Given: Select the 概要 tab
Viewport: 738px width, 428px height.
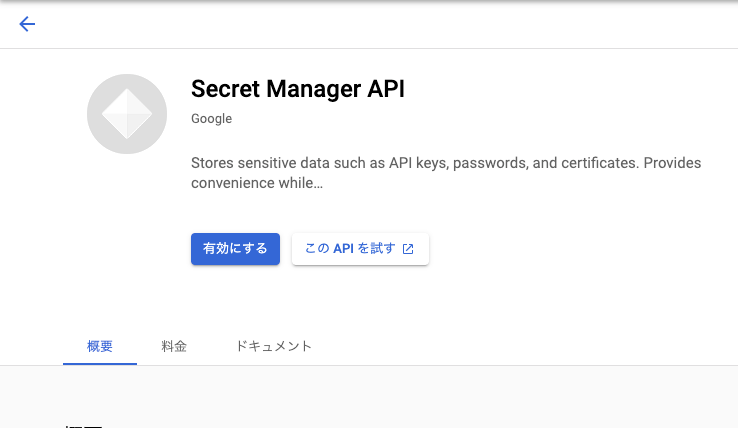Looking at the screenshot, I should tap(100, 346).
